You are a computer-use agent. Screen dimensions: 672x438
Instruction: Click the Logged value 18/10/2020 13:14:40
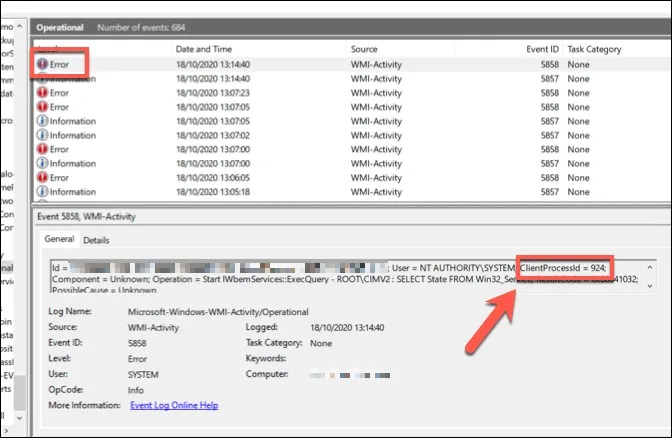[x=347, y=328]
